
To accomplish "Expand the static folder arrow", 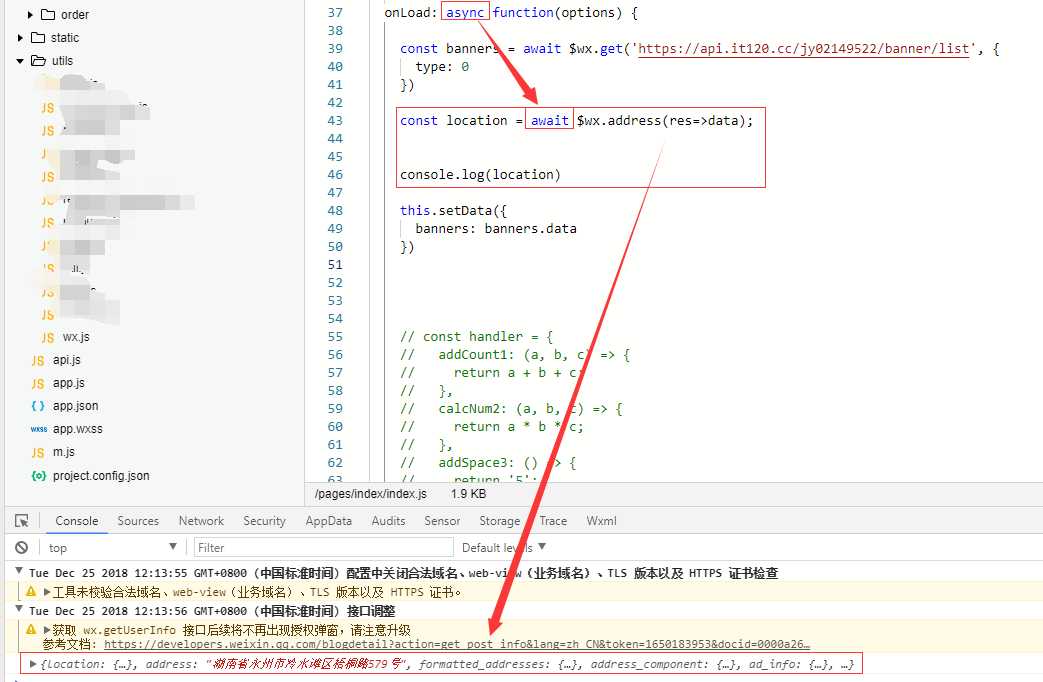I will point(21,38).
